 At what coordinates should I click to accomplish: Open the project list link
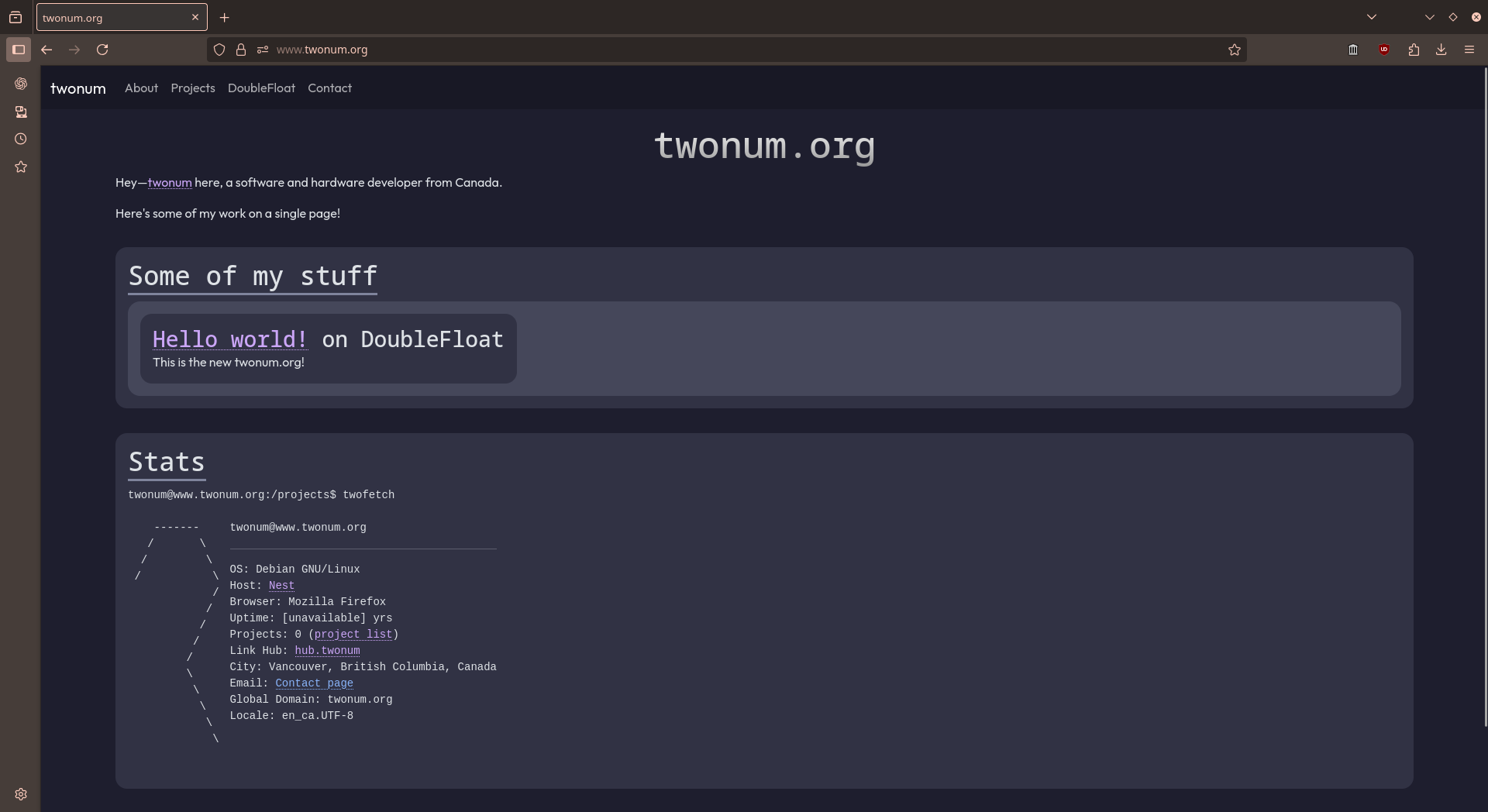coord(353,635)
